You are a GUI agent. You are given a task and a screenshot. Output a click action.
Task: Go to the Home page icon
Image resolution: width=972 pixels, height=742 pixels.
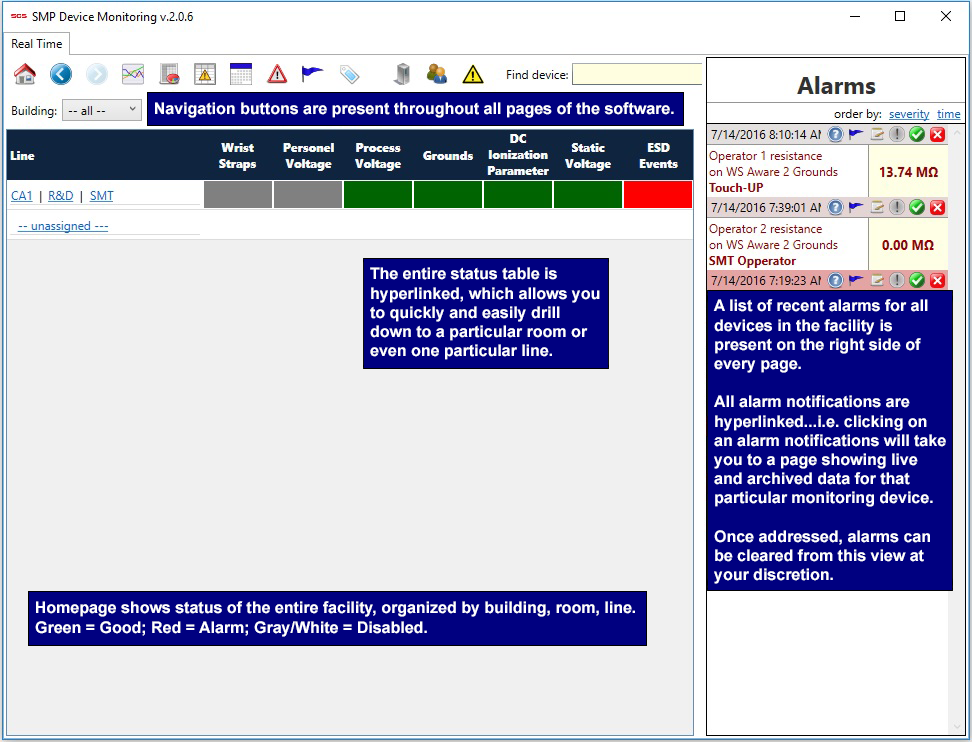click(25, 74)
